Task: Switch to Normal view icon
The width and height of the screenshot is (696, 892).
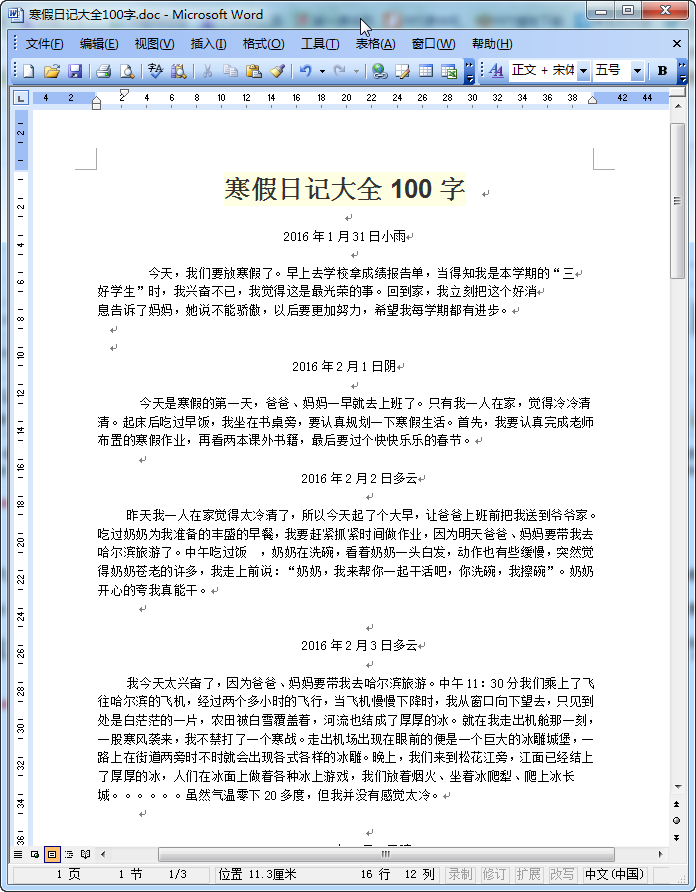Action: click(18, 854)
